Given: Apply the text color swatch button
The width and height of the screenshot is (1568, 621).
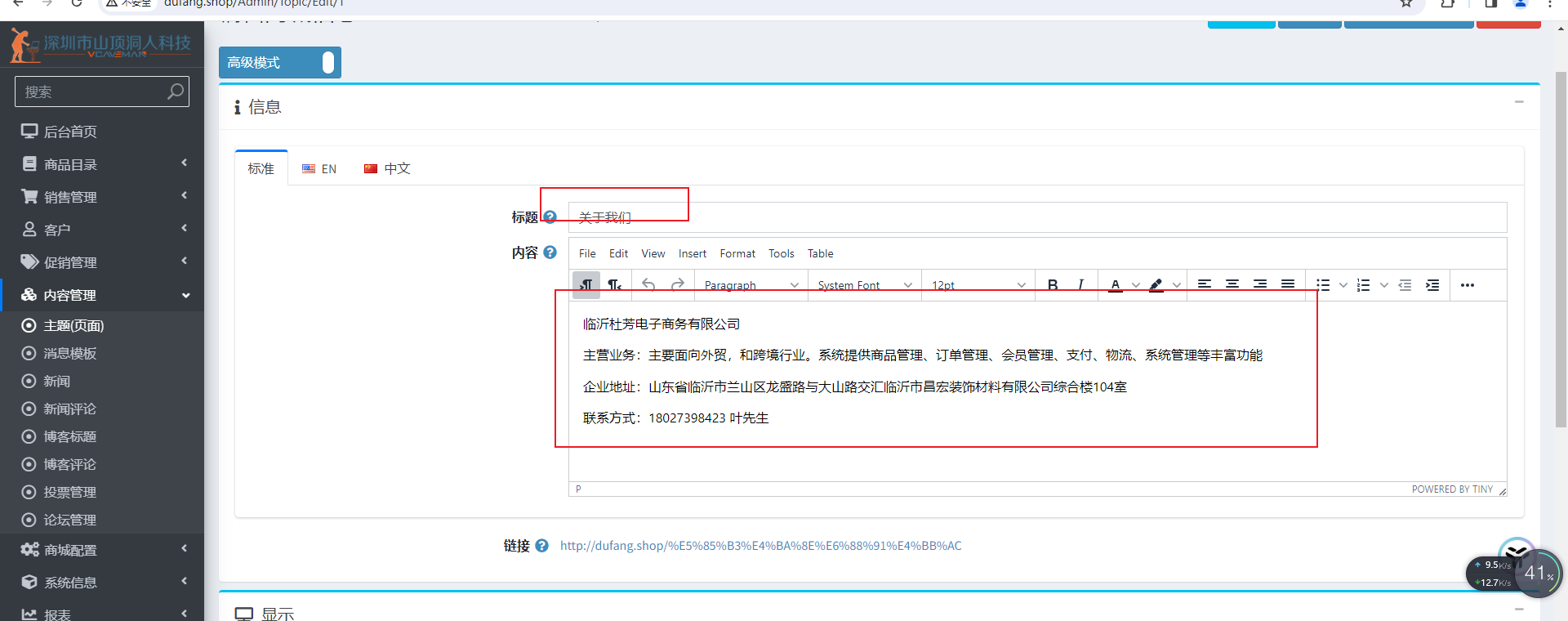Looking at the screenshot, I should coord(1115,284).
